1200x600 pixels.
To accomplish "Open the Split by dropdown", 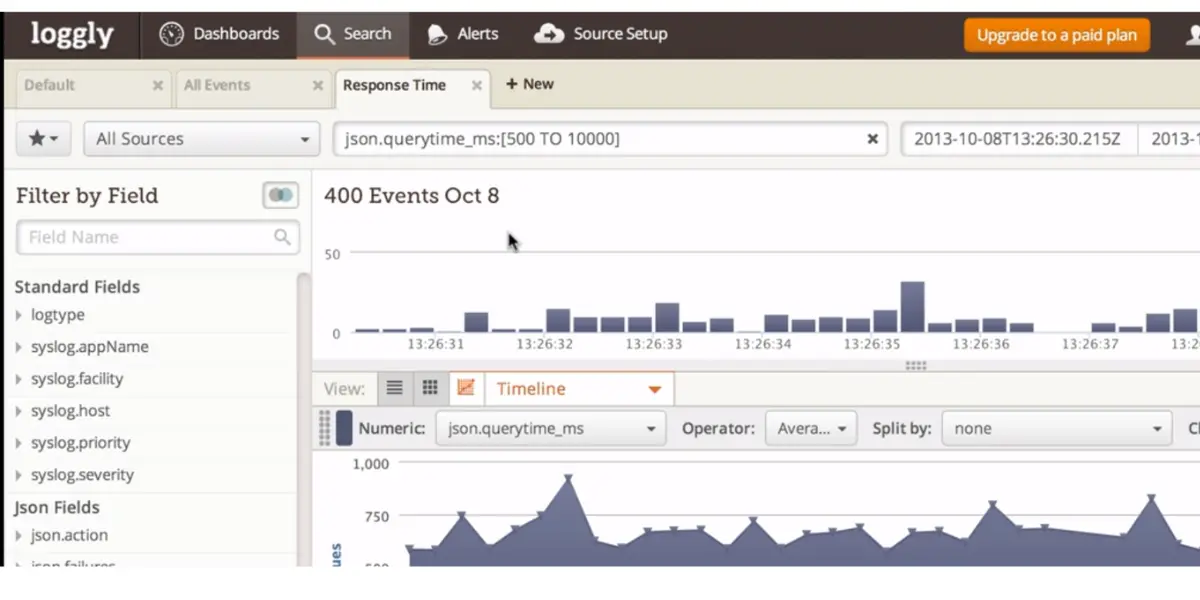I will pos(1057,428).
